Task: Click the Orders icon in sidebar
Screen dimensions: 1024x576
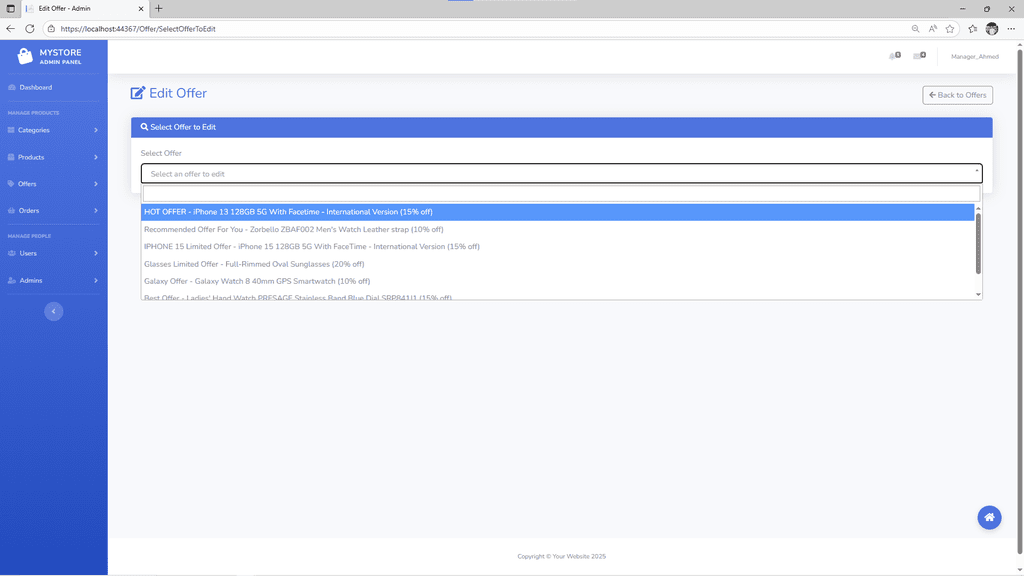Action: click(x=11, y=211)
